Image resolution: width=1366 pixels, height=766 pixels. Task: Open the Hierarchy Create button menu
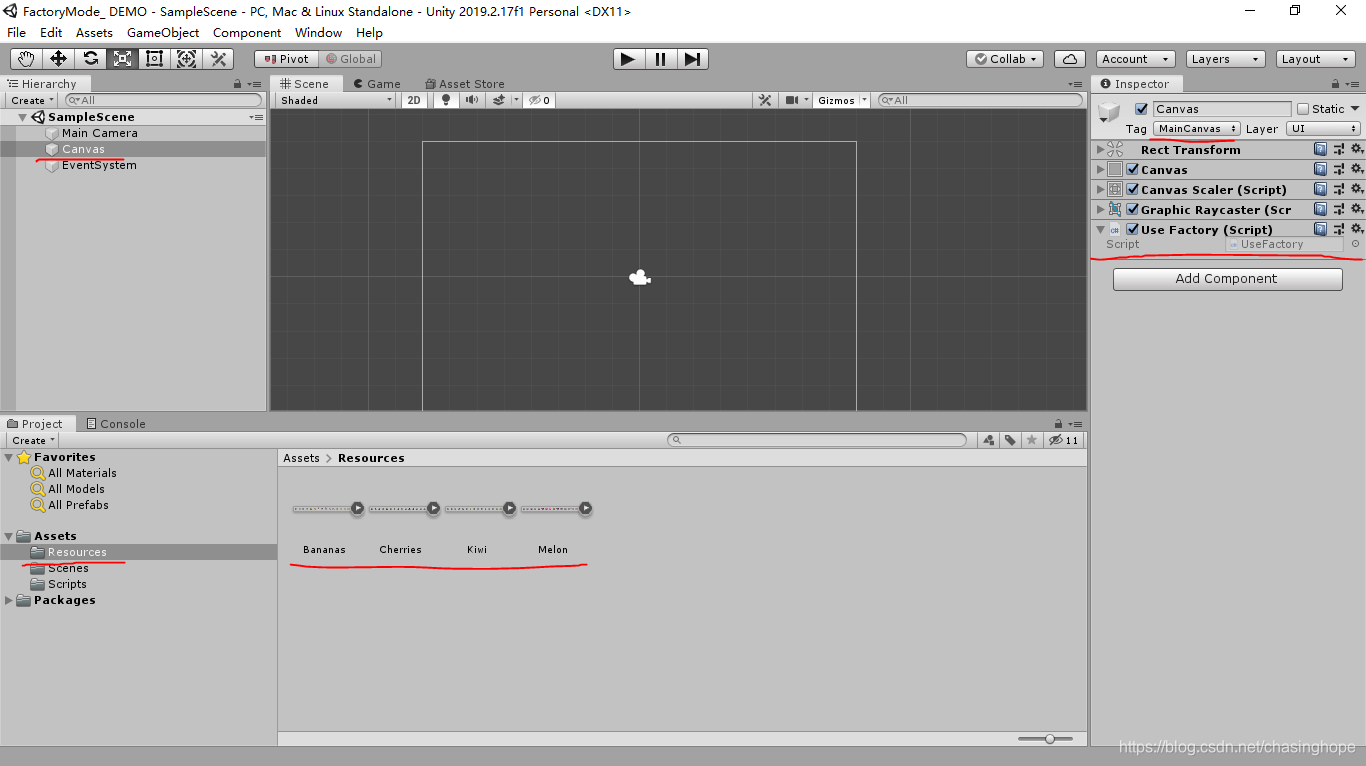tap(33, 100)
